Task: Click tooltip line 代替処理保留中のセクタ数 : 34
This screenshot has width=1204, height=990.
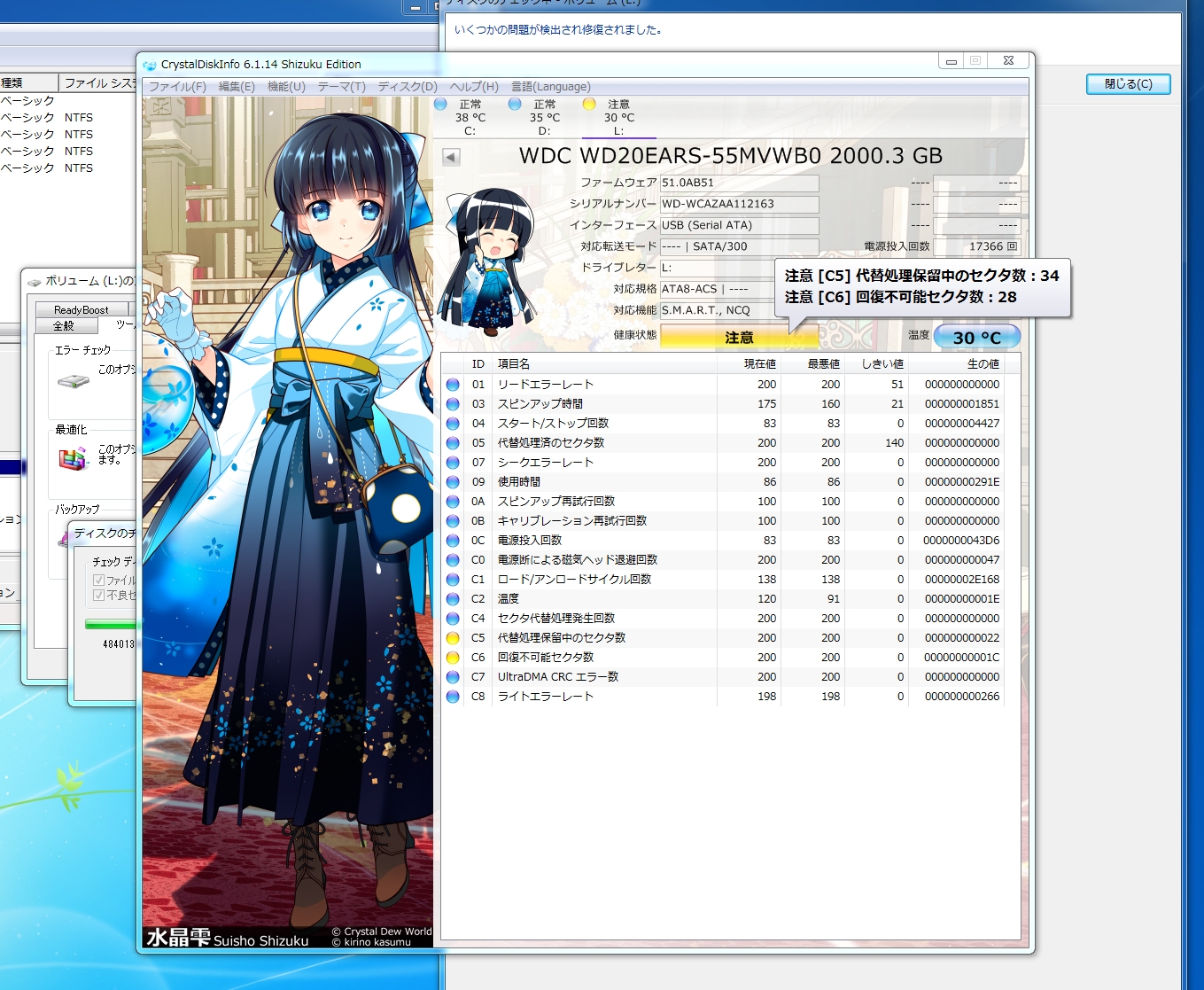Action: click(x=922, y=276)
